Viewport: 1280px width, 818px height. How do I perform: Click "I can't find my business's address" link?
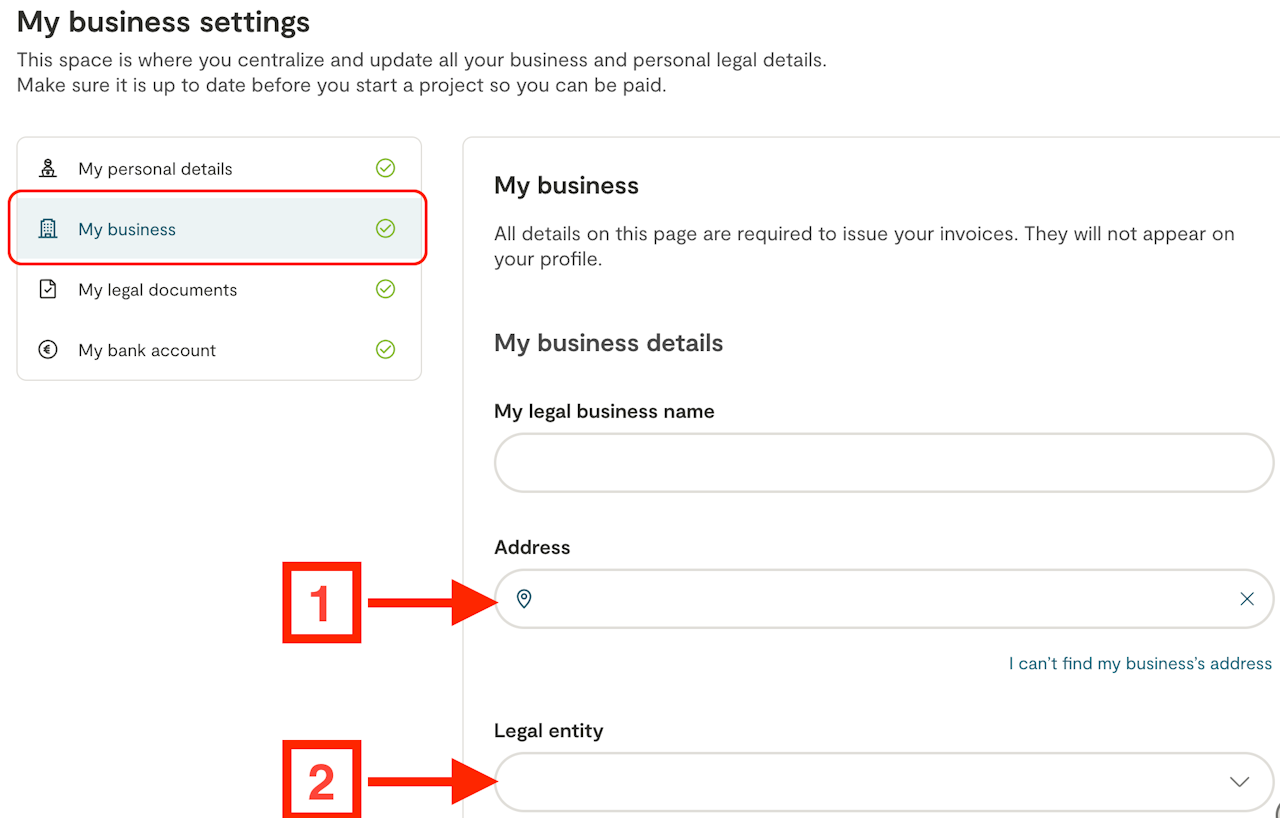(1140, 664)
